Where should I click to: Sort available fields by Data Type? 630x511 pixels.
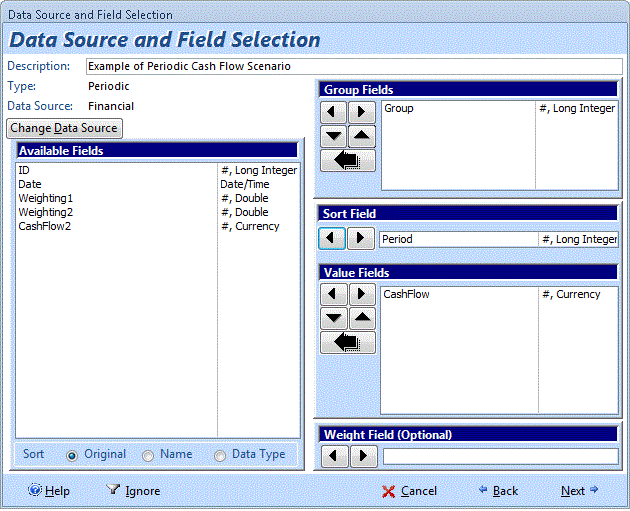pyautogui.click(x=220, y=456)
